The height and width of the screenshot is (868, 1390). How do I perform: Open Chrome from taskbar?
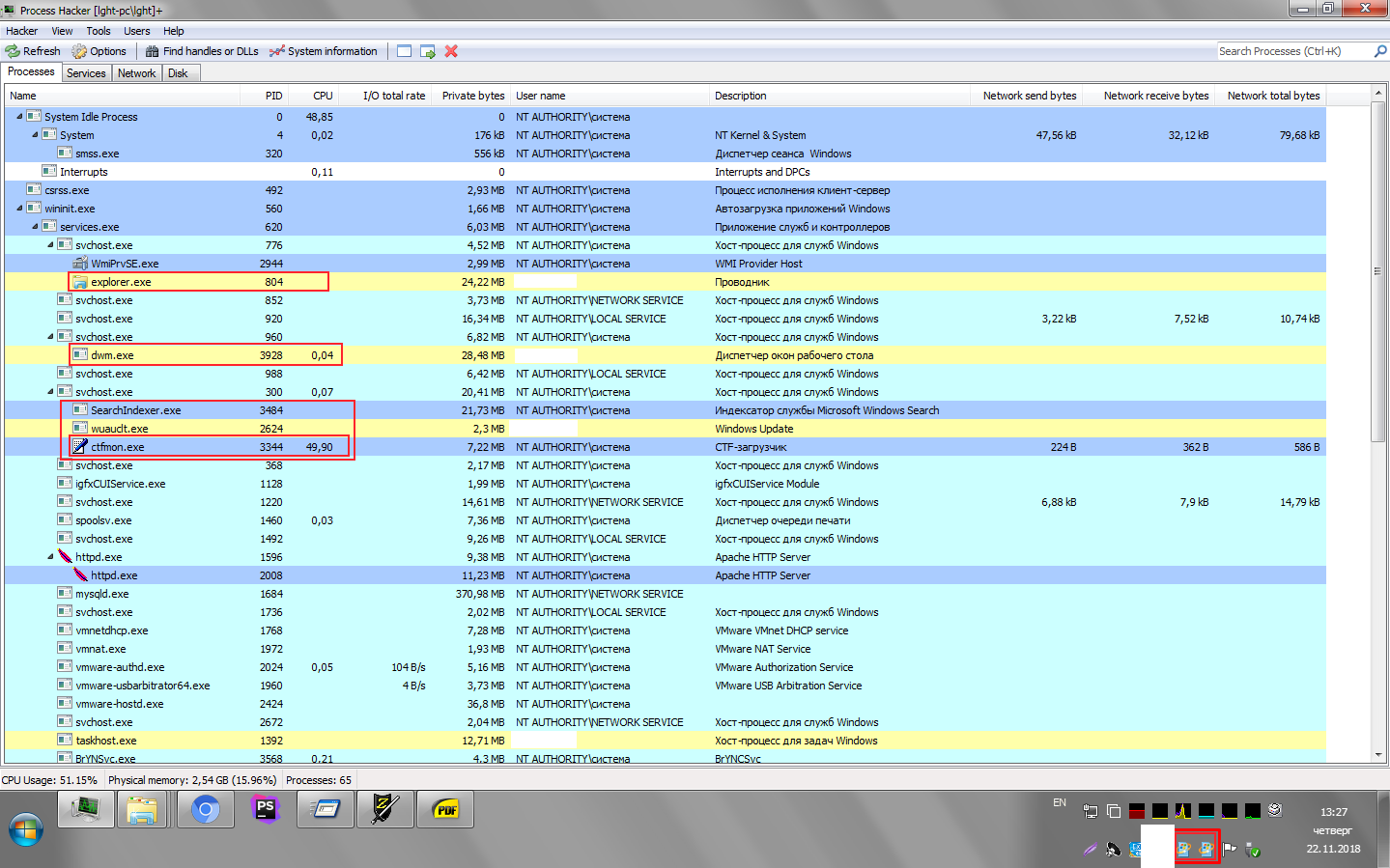tap(205, 809)
